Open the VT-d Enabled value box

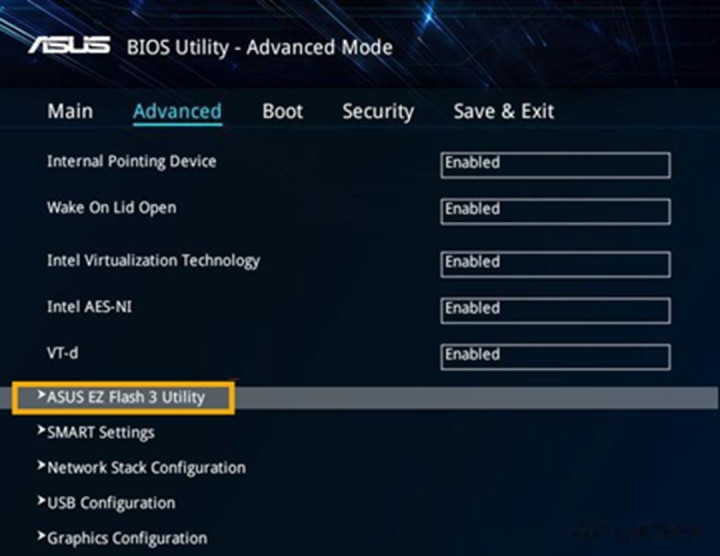[555, 356]
